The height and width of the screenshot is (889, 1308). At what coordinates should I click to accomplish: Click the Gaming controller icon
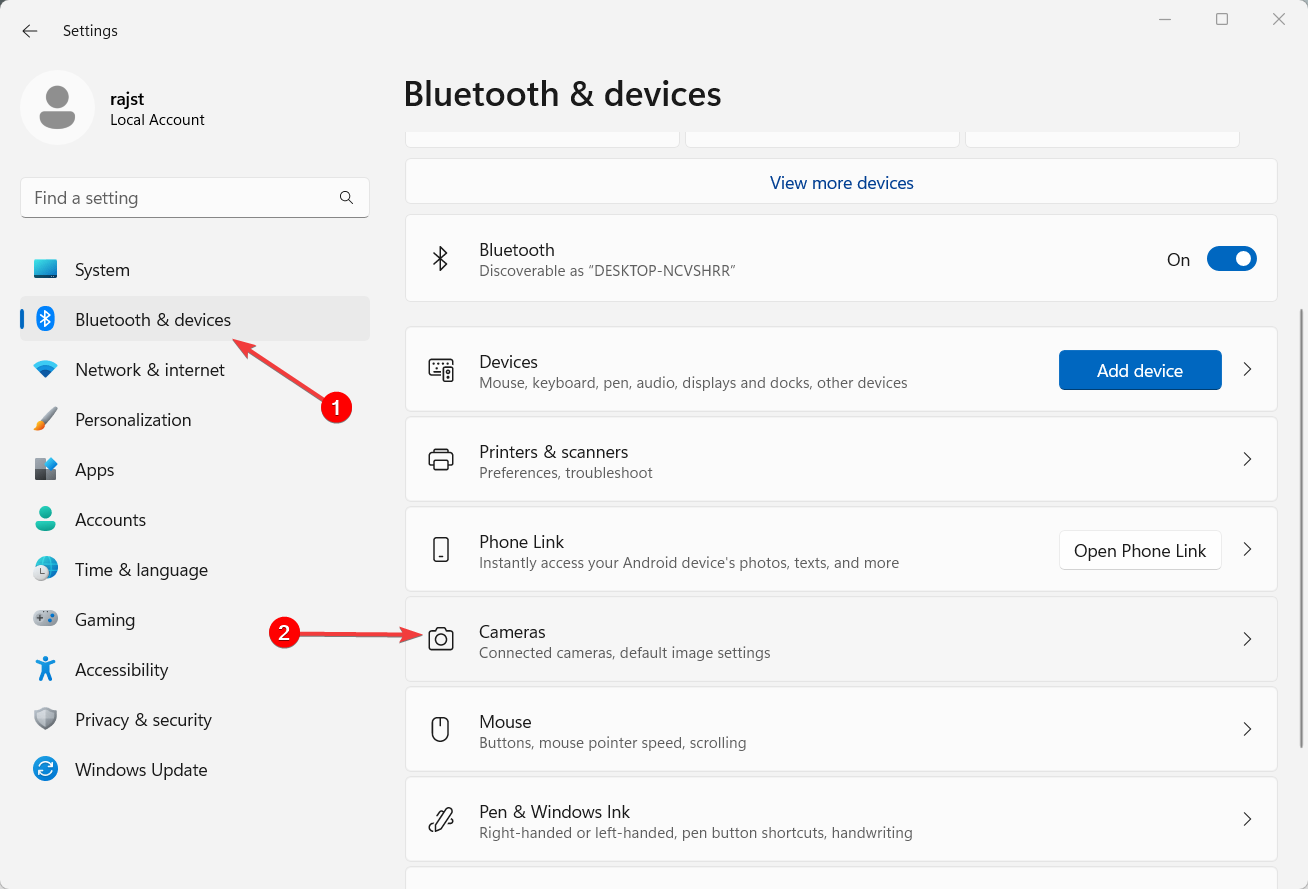[45, 619]
